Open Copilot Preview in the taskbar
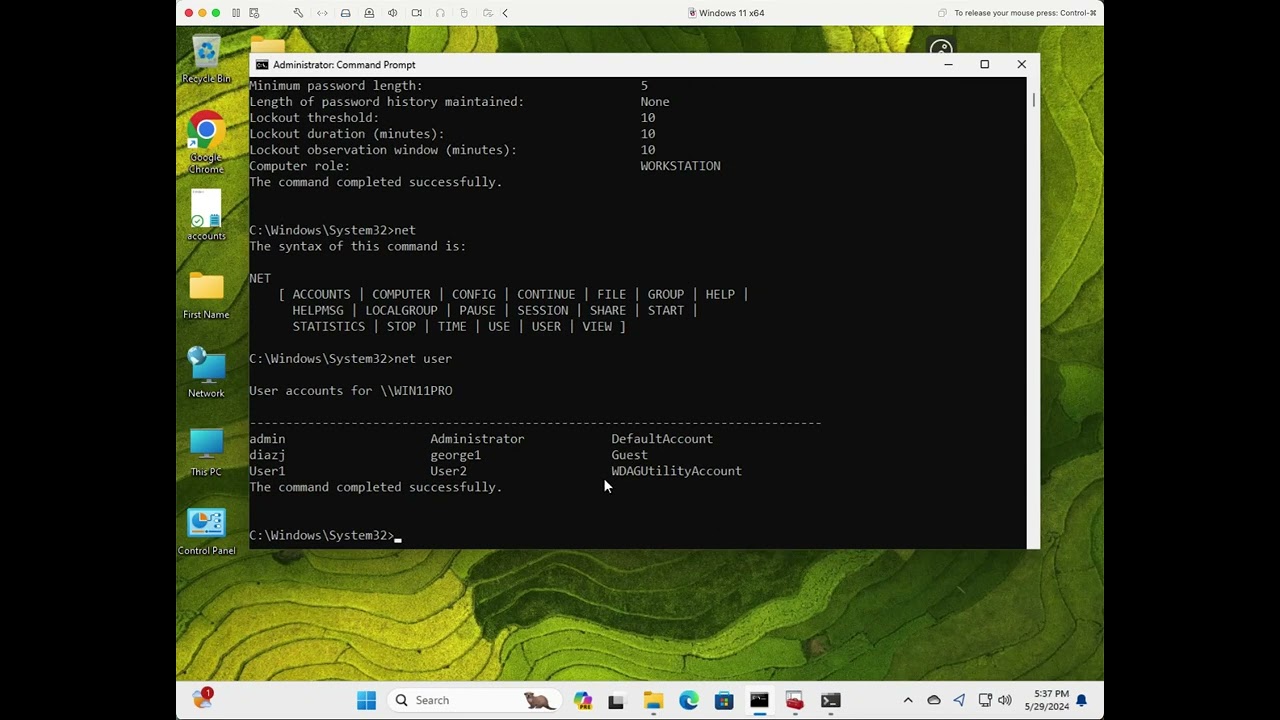Viewport: 1280px width, 720px height. 583,700
